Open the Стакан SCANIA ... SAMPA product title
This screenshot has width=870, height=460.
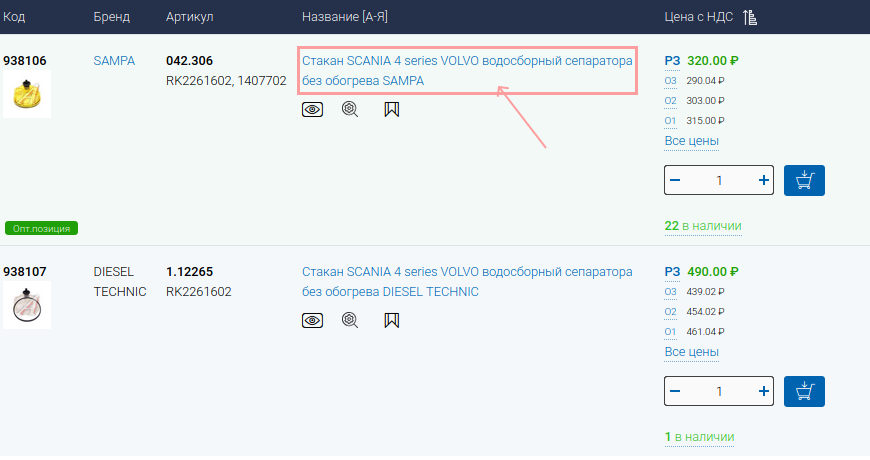click(467, 70)
